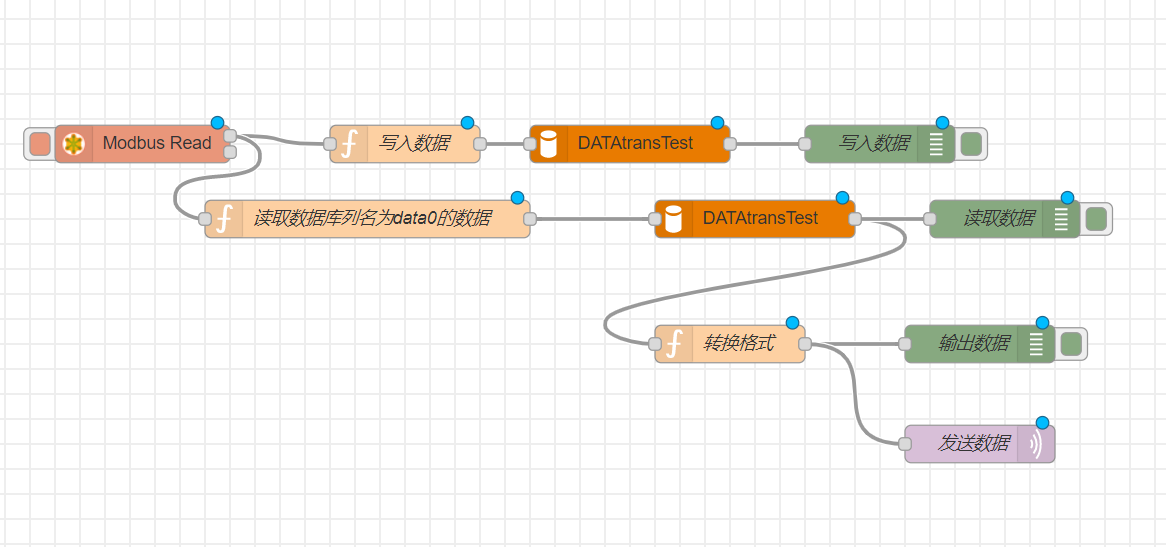
Task: Click the Modbus Read node's star icon
Action: coord(73,143)
